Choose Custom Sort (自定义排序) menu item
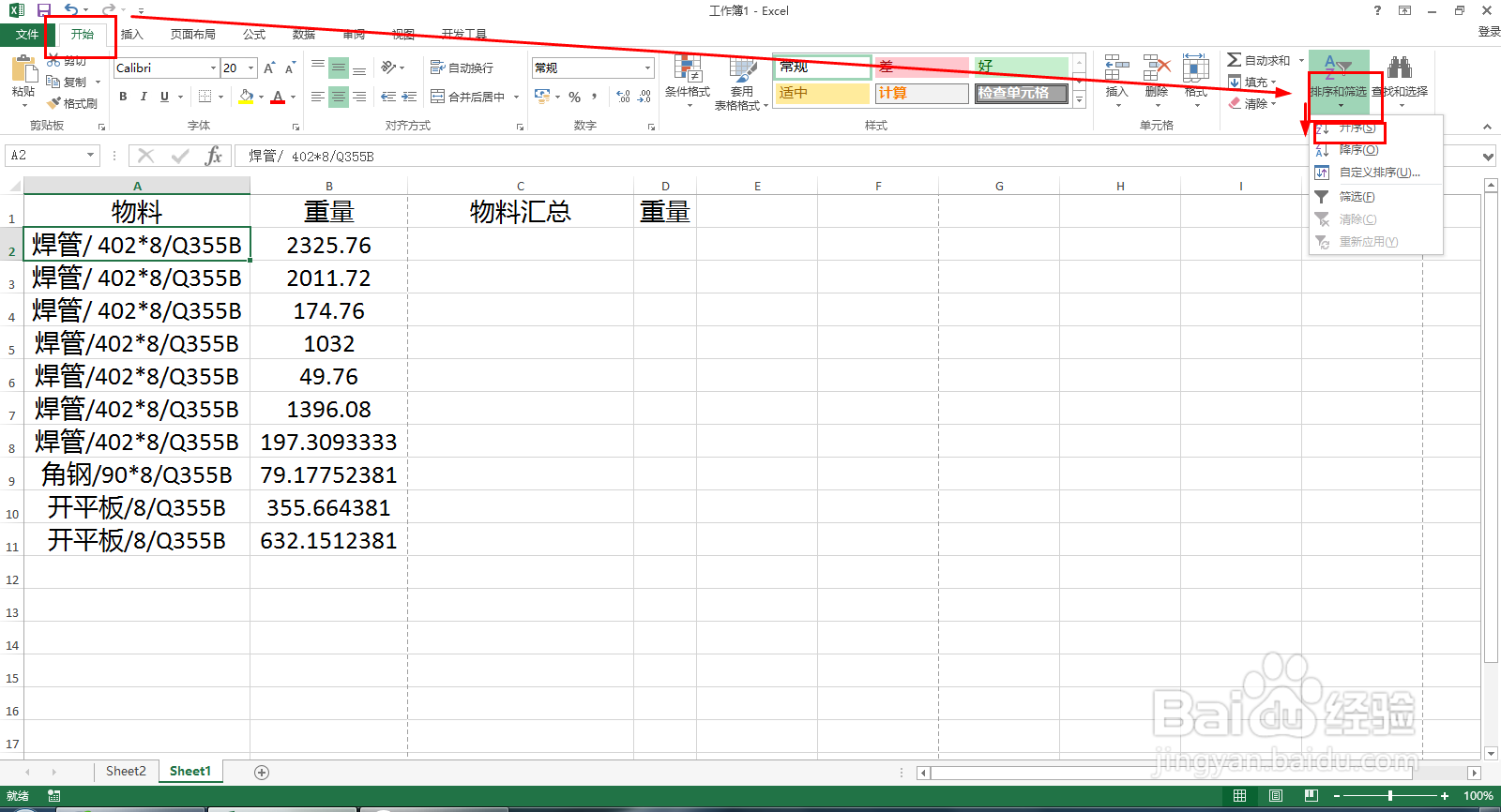 coord(1375,173)
